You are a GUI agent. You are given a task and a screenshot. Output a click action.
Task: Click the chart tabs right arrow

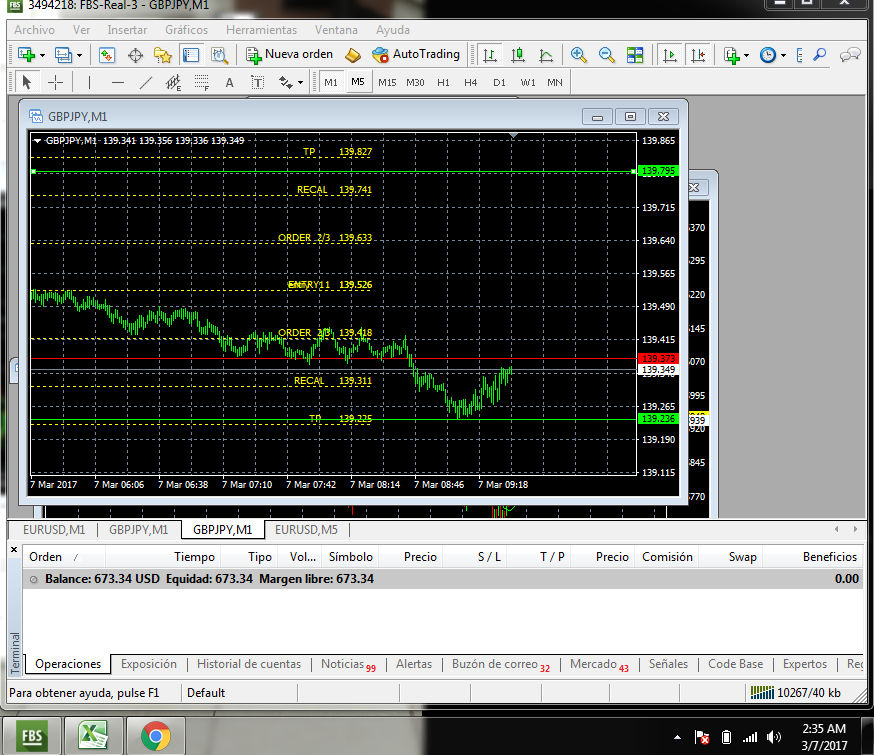coord(855,529)
